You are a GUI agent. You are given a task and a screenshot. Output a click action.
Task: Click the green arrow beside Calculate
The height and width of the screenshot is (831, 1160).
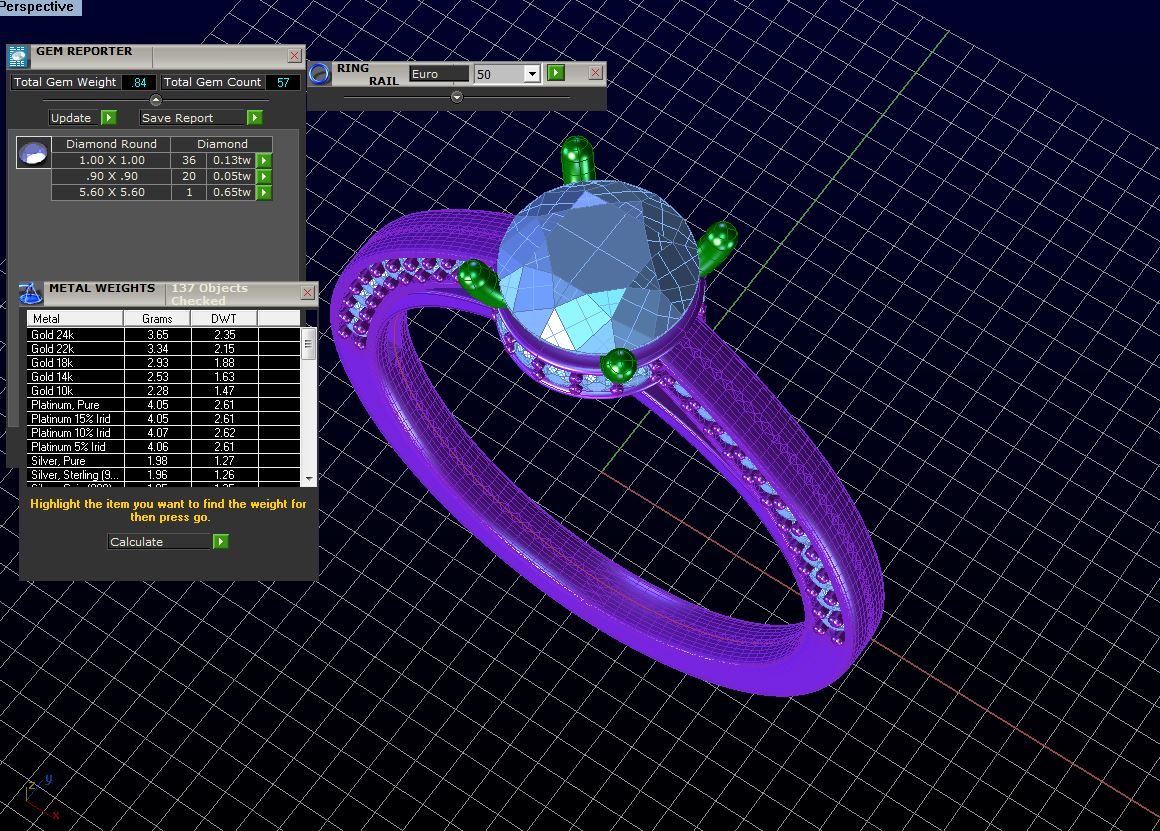pos(220,542)
